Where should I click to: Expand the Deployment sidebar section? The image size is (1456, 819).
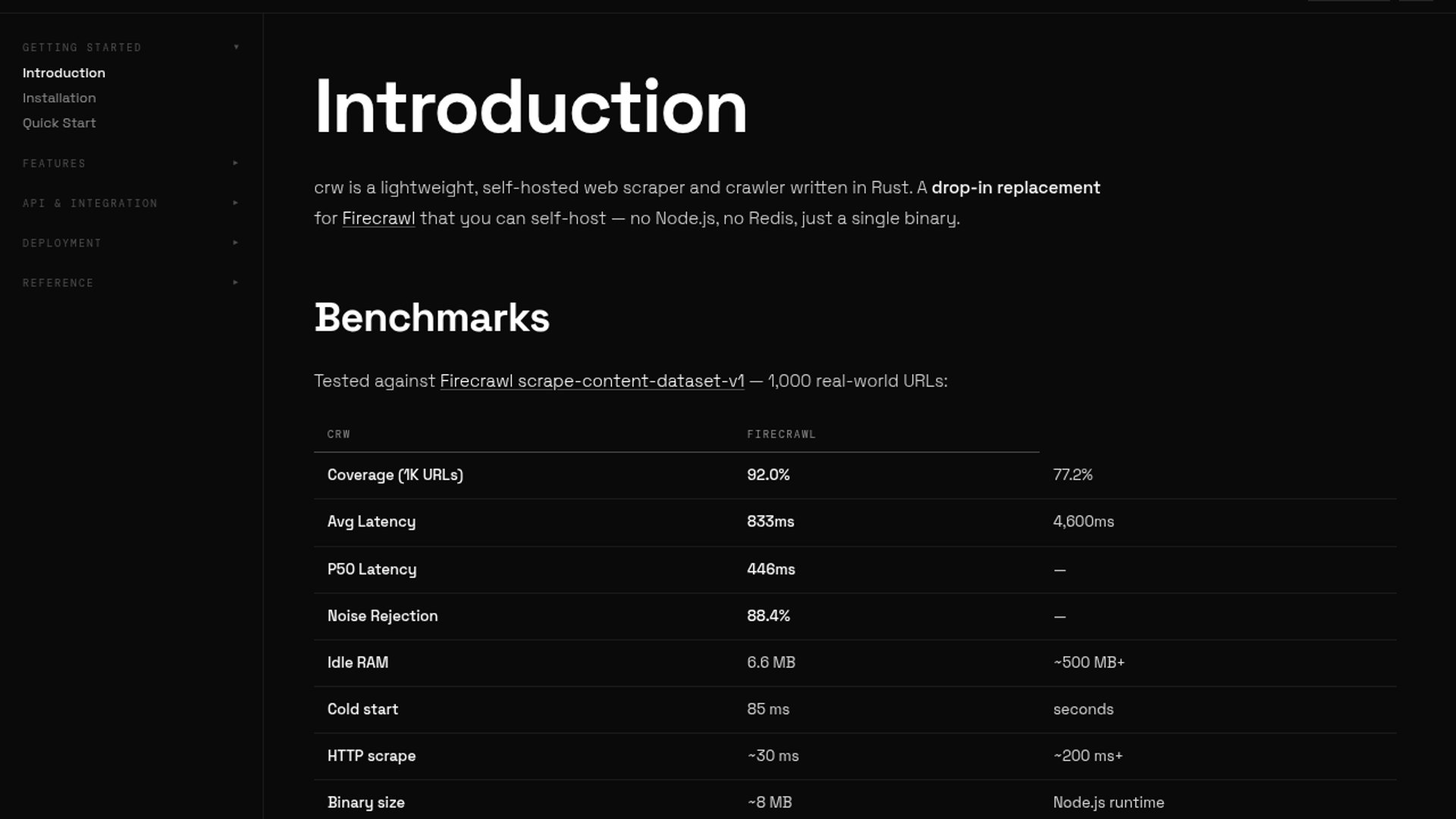pyautogui.click(x=62, y=243)
